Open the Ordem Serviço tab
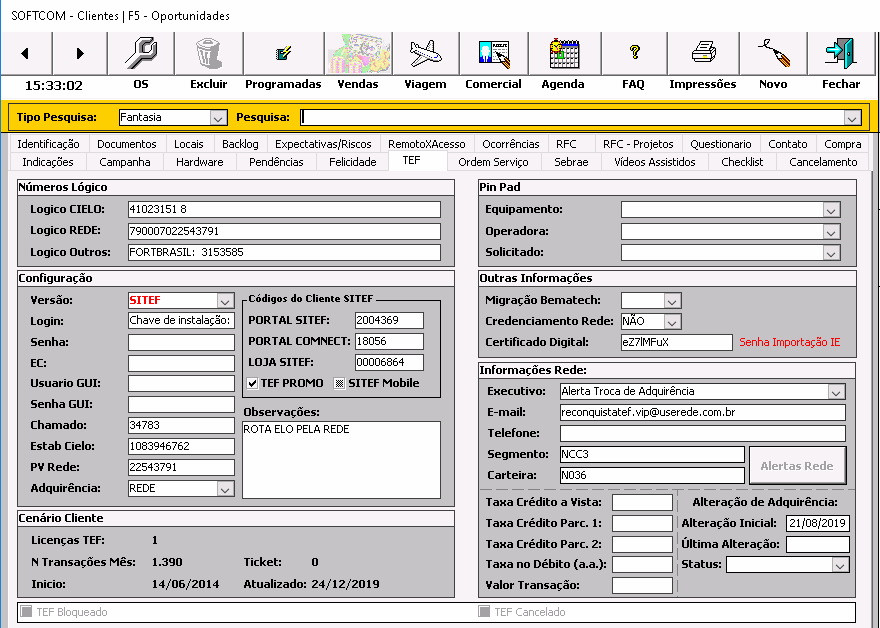The height and width of the screenshot is (628, 880). pos(493,162)
